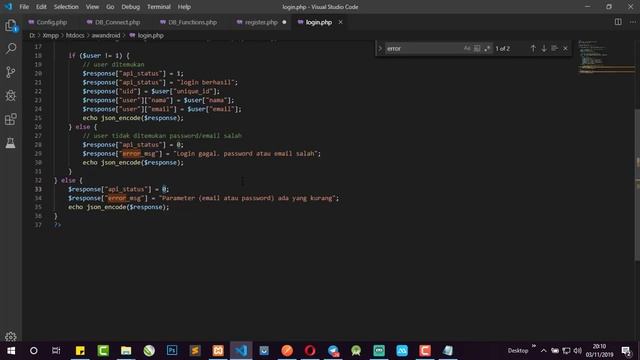The image size is (640, 360).
Task: Click awandroid in the breadcrumb path
Action: (x=106, y=36)
